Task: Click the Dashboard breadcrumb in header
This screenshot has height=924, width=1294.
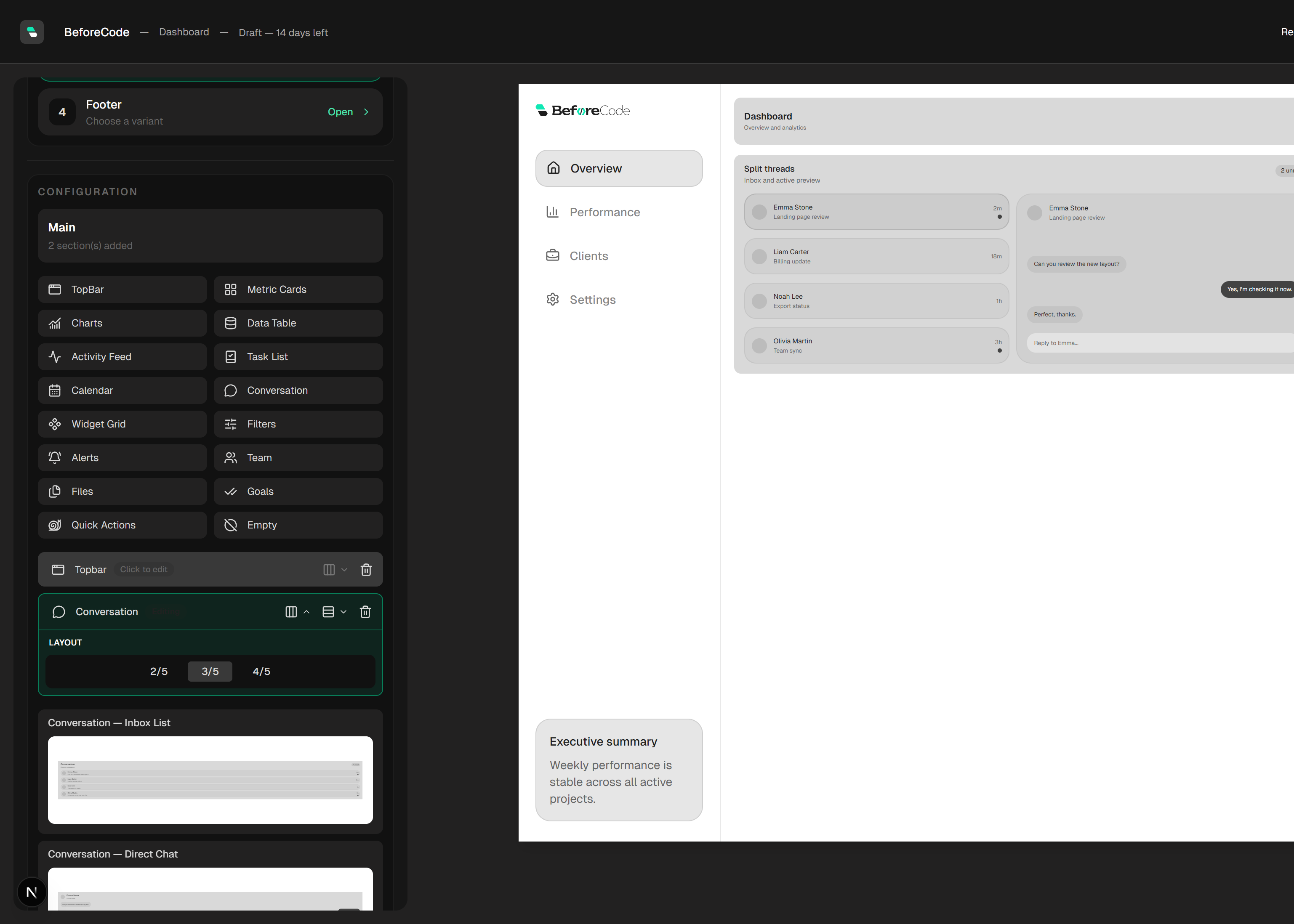Action: pos(184,32)
